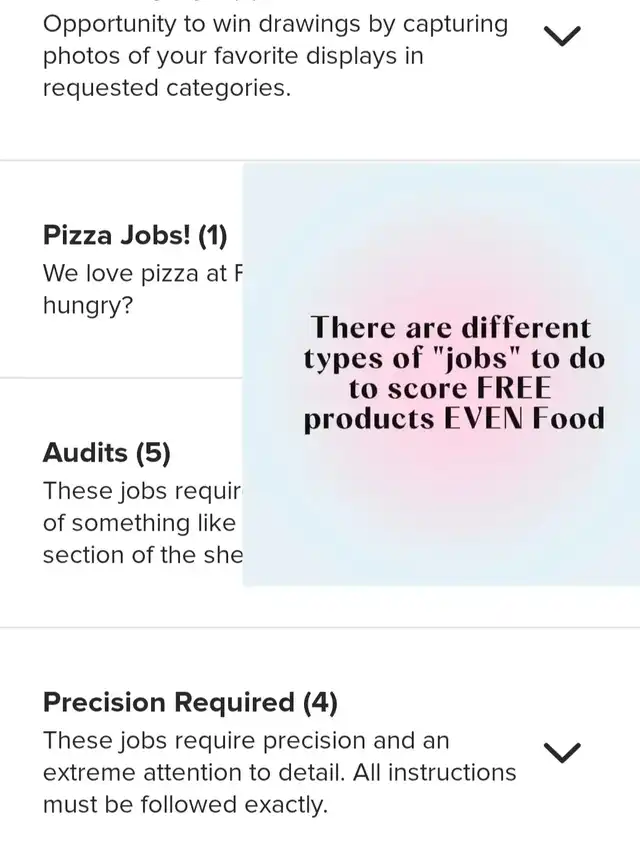Tap "extreme attention to detail" description line

pyautogui.click(x=279, y=773)
